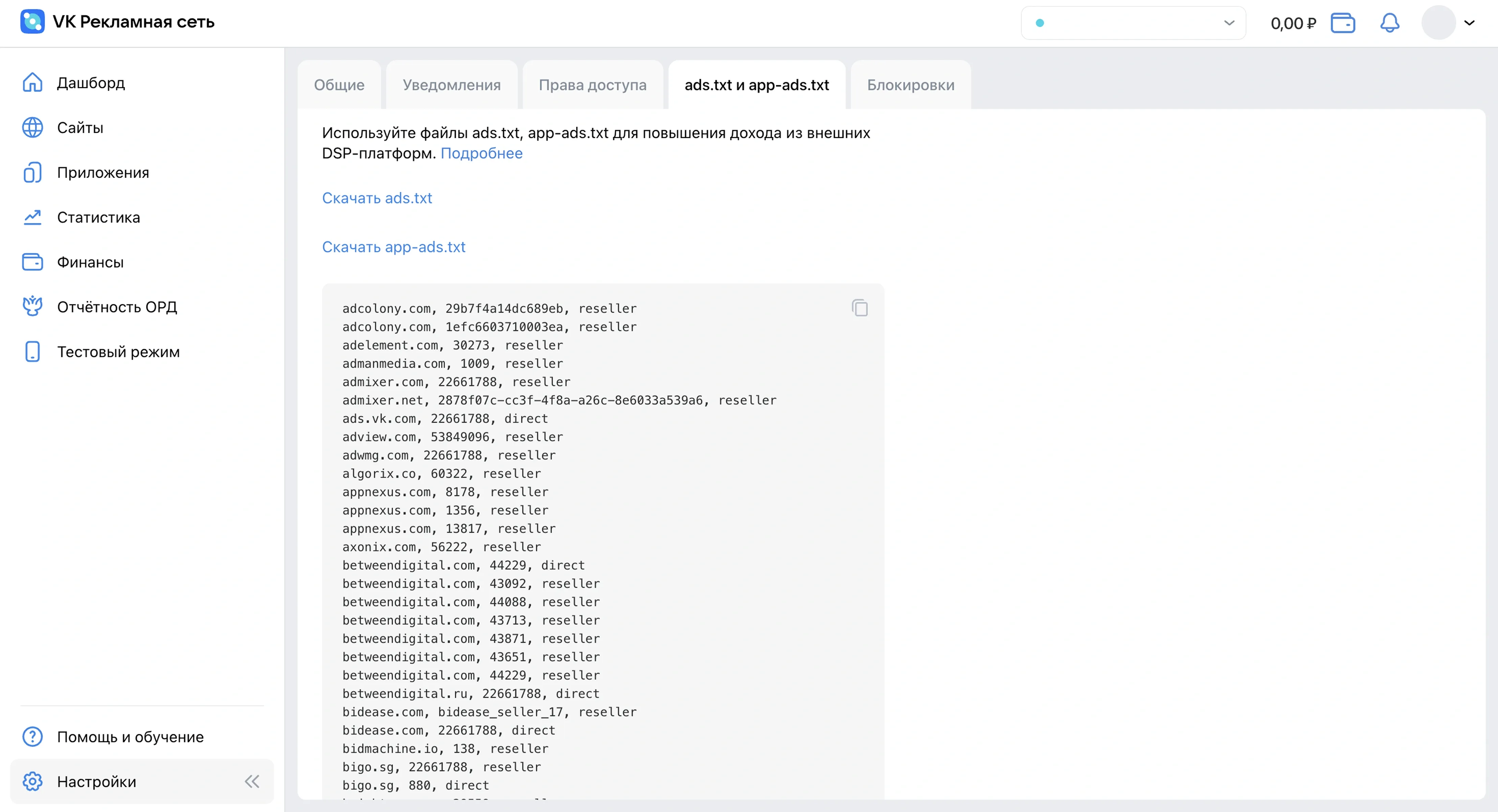
Task: Switch to the Общие tab
Action: [x=339, y=85]
